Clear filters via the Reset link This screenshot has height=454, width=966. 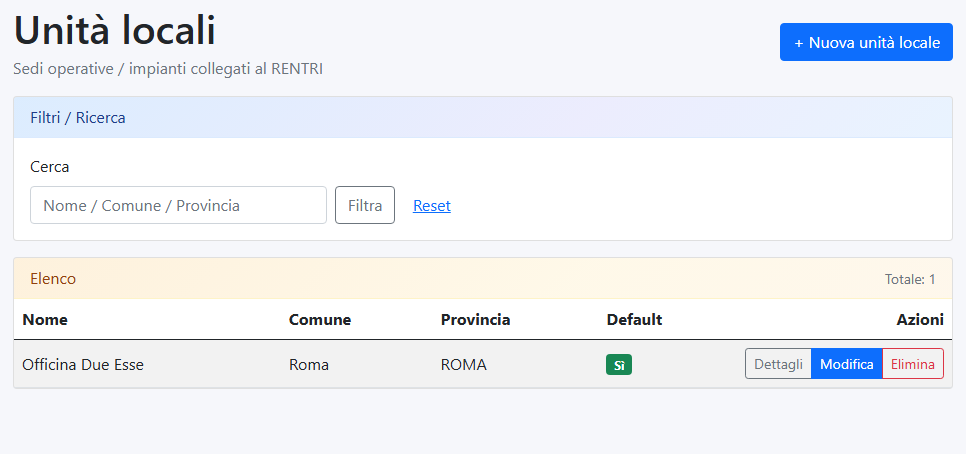432,206
